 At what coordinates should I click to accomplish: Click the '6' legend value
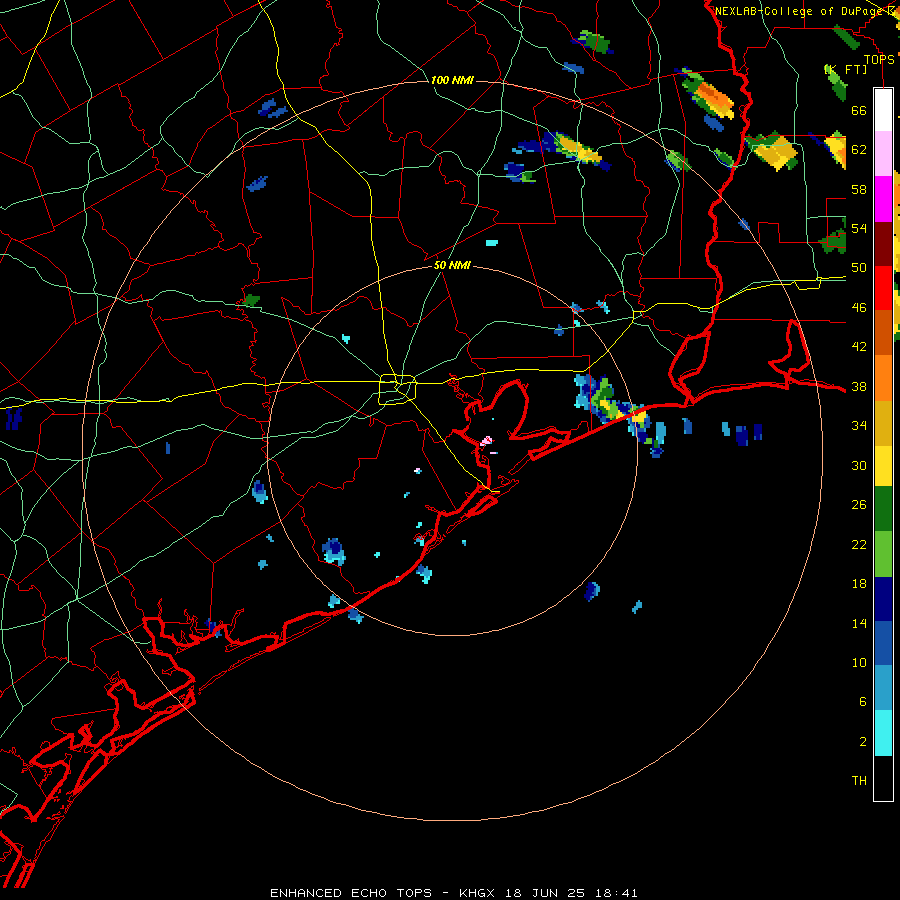click(862, 701)
